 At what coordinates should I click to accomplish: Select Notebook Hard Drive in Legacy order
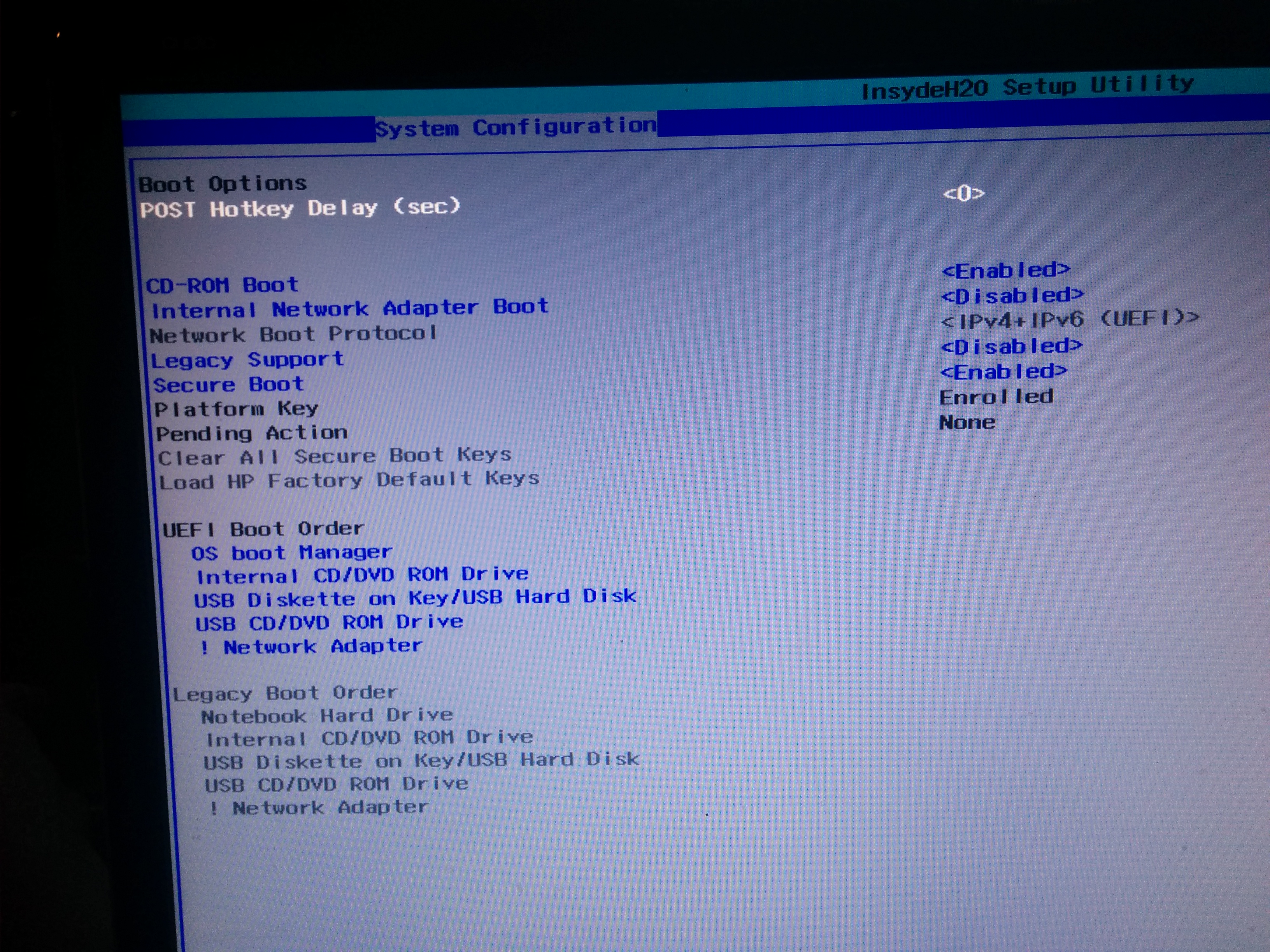tap(327, 716)
